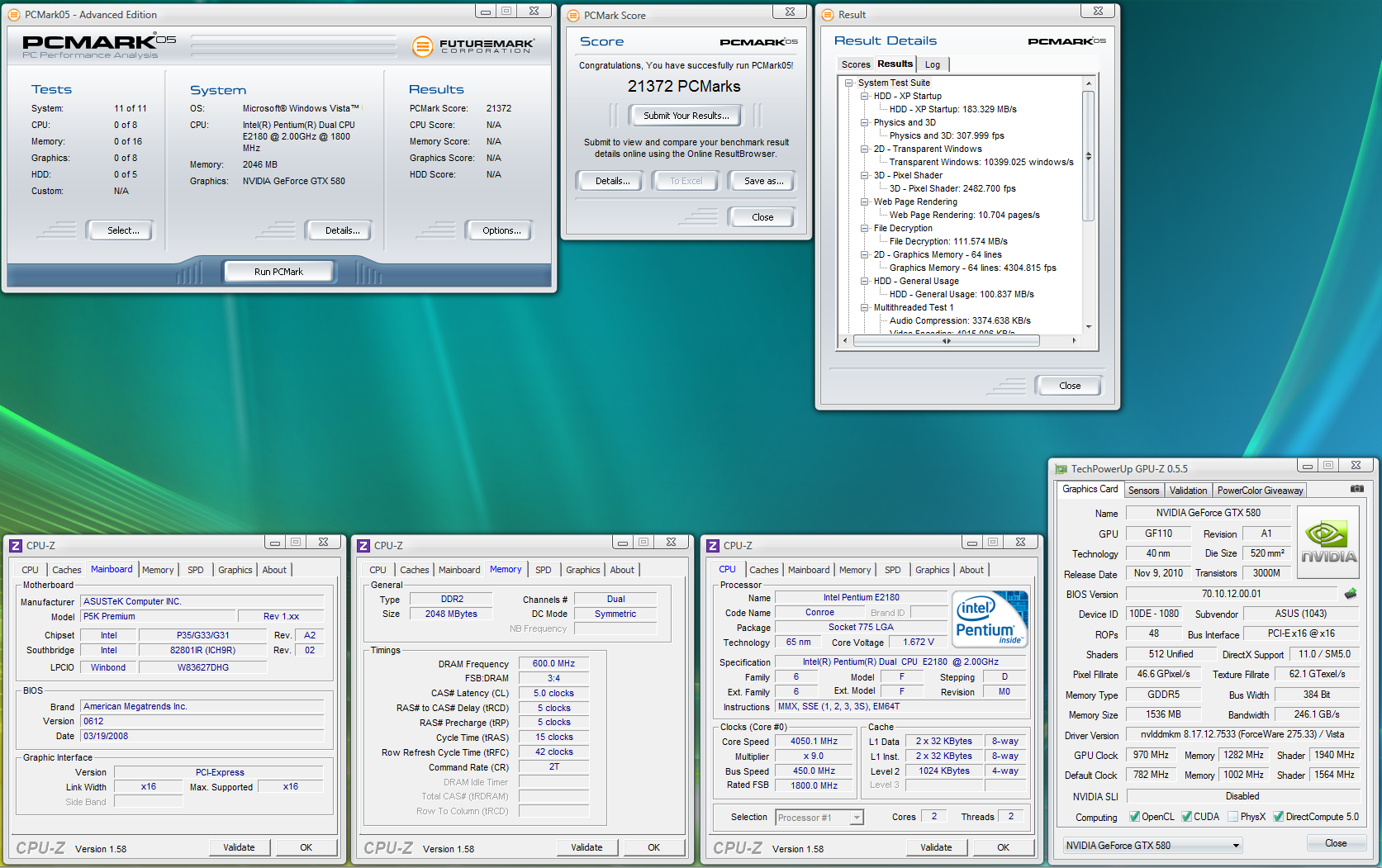Open Caches tab in CPU-Z Memory window
The width and height of the screenshot is (1382, 868).
(x=415, y=570)
